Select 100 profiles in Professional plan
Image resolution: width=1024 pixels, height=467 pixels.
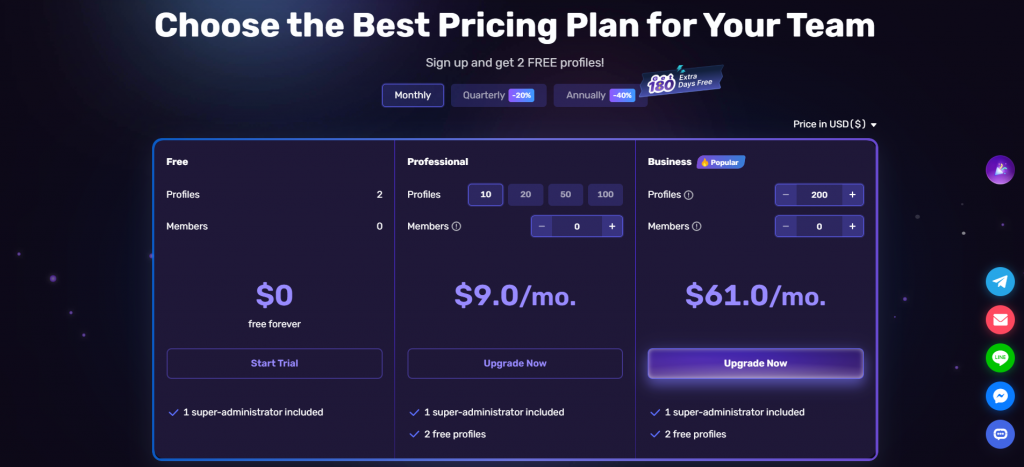coord(605,195)
